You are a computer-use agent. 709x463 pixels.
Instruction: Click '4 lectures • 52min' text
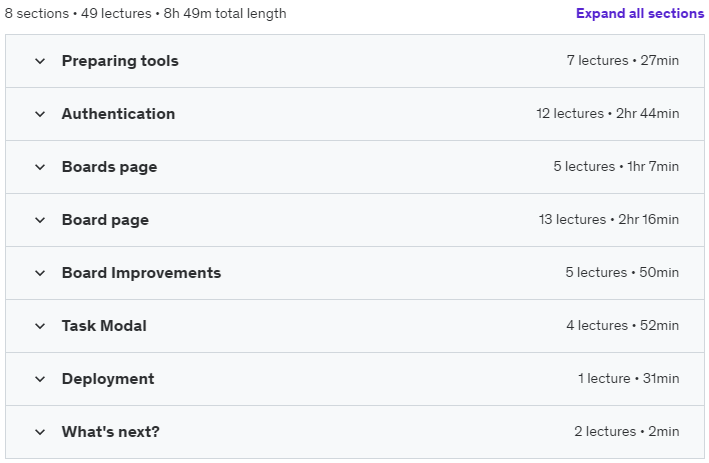click(x=623, y=325)
